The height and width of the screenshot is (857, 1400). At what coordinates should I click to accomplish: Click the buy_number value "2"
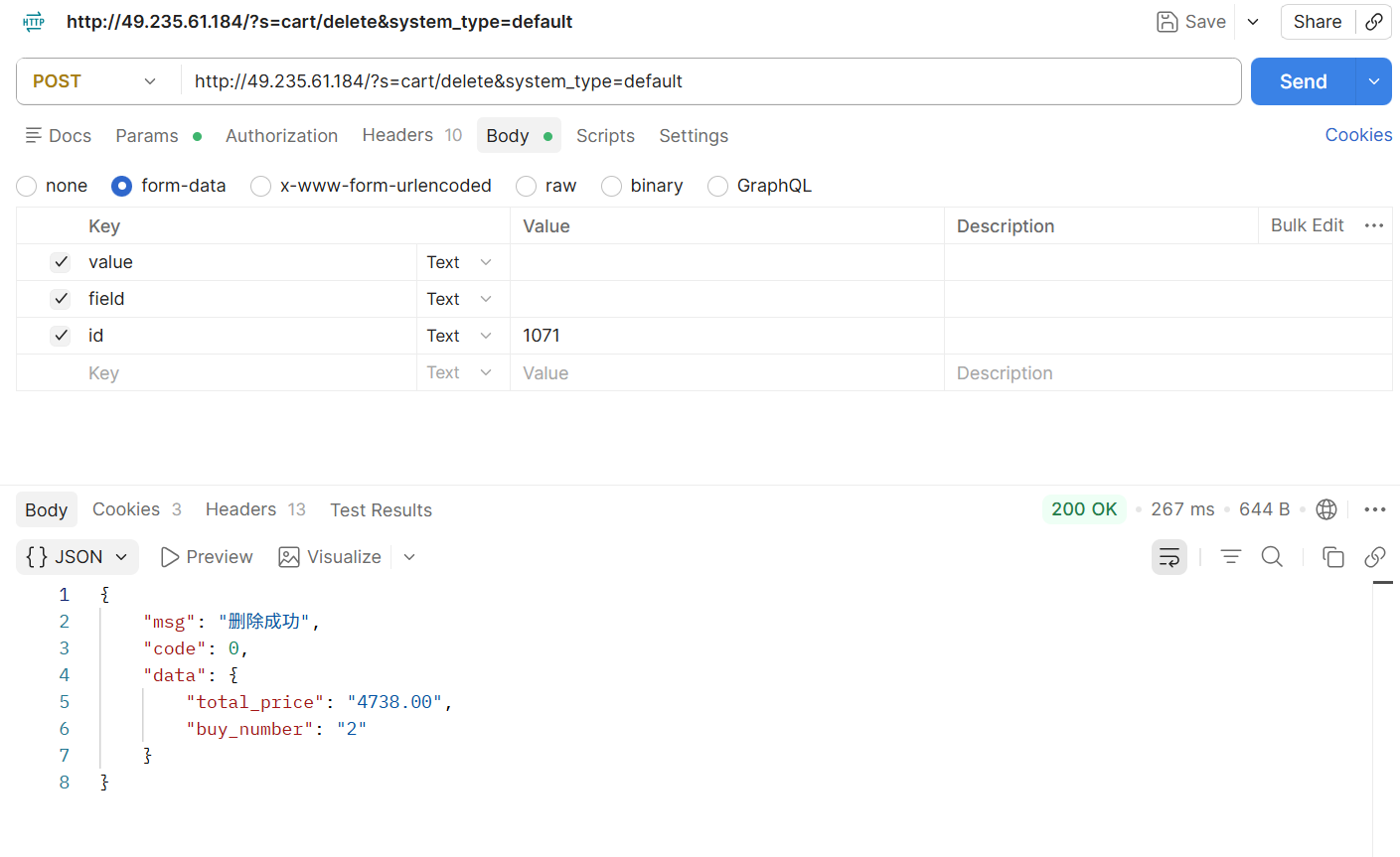tap(352, 729)
